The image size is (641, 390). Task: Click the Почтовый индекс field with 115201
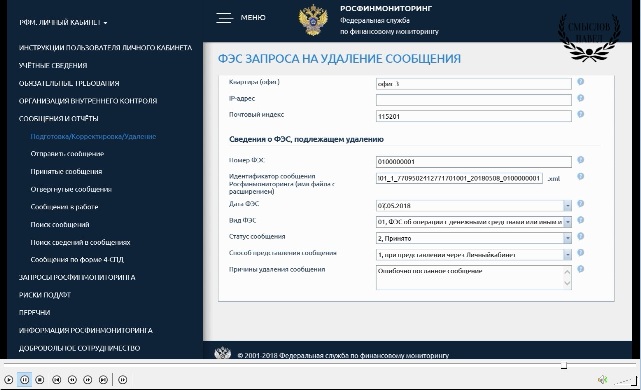tap(473, 117)
